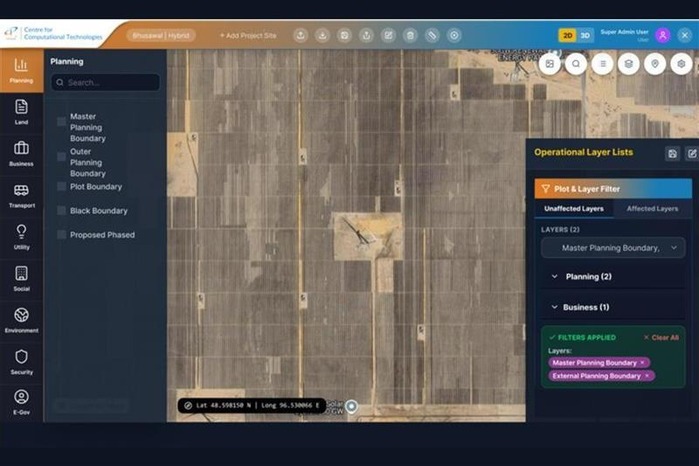Click the round map search button
Image resolution: width=699 pixels, height=466 pixels.
(576, 64)
